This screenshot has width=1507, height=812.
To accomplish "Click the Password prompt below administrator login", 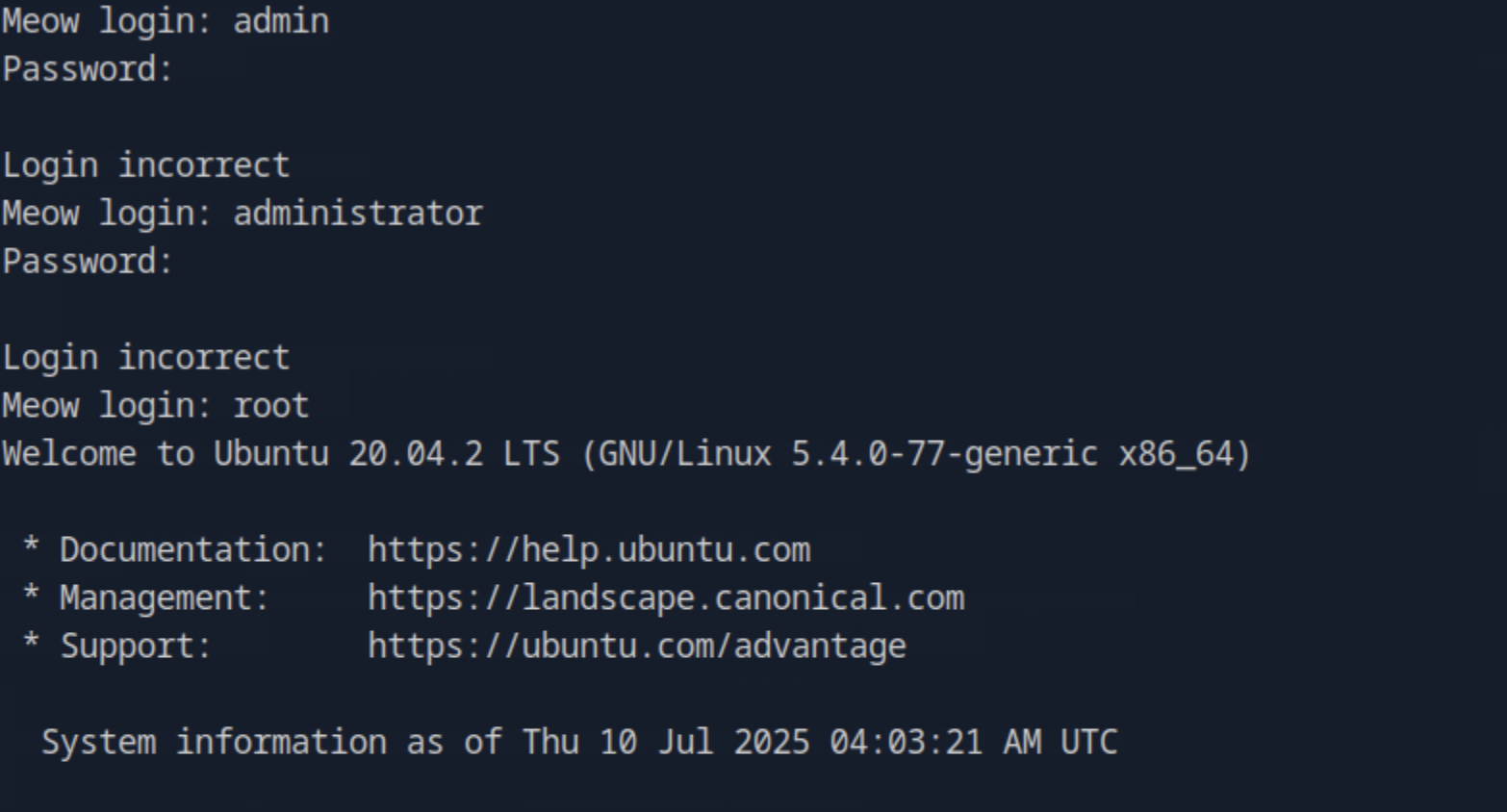I will pos(87,262).
